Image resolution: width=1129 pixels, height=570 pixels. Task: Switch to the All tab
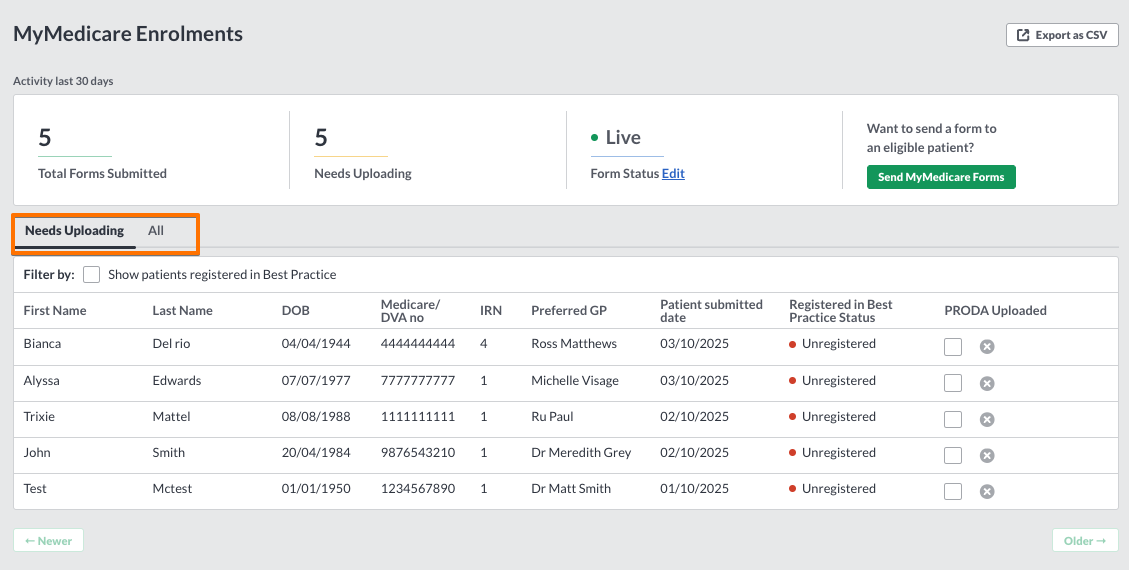pyautogui.click(x=156, y=231)
